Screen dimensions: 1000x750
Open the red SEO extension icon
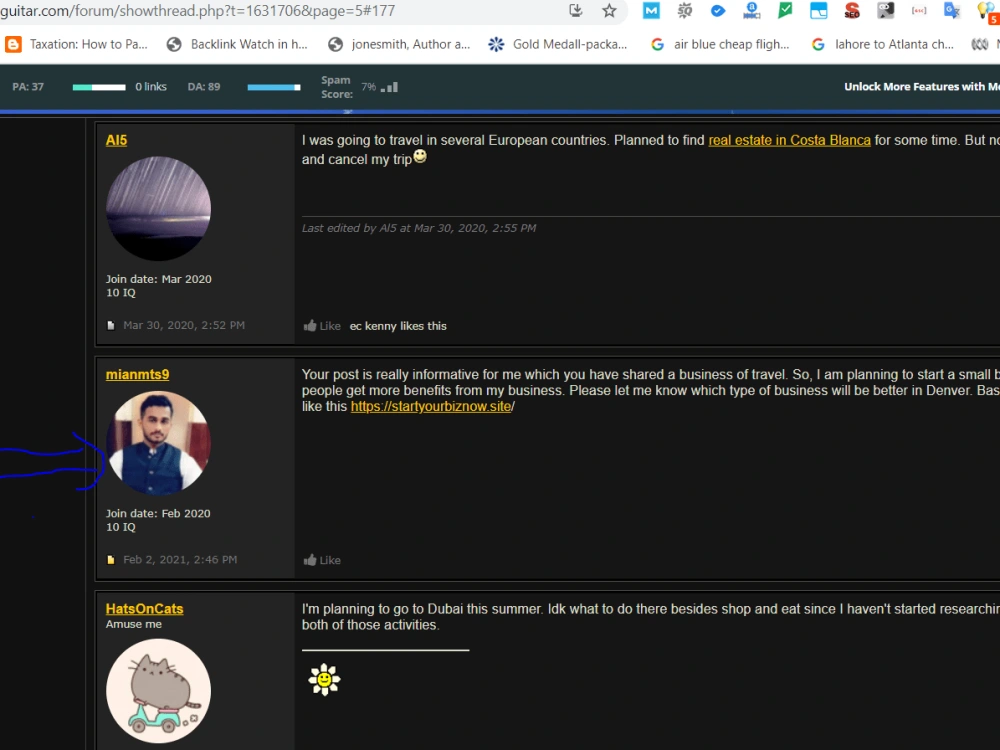pyautogui.click(x=852, y=10)
